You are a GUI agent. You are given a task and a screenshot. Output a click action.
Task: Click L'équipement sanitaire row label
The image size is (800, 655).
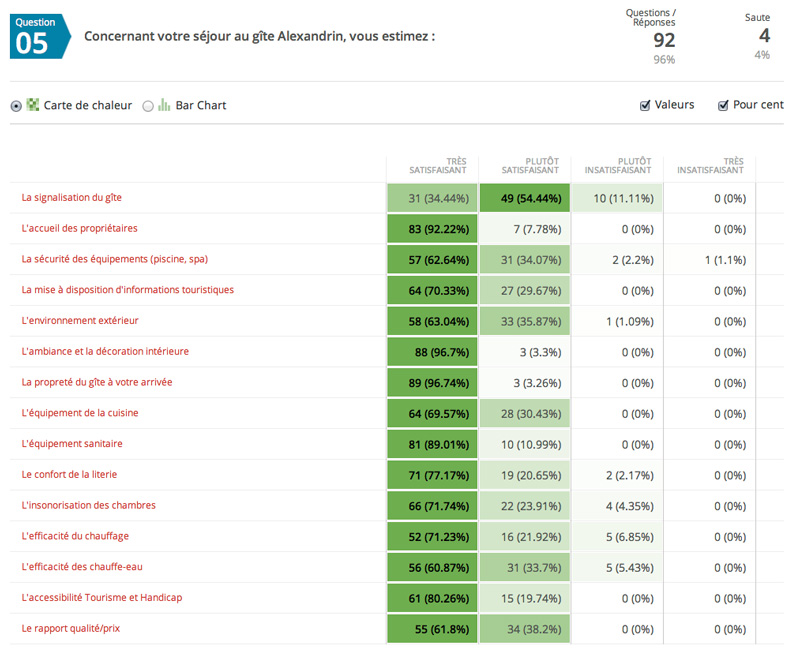pyautogui.click(x=71, y=443)
